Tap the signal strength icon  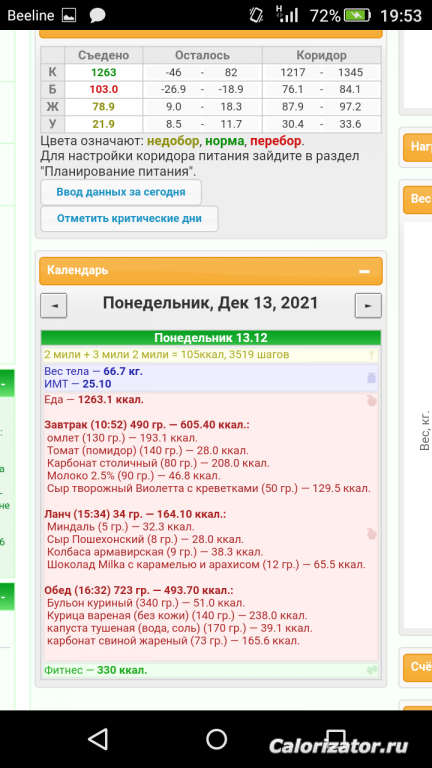click(x=288, y=15)
